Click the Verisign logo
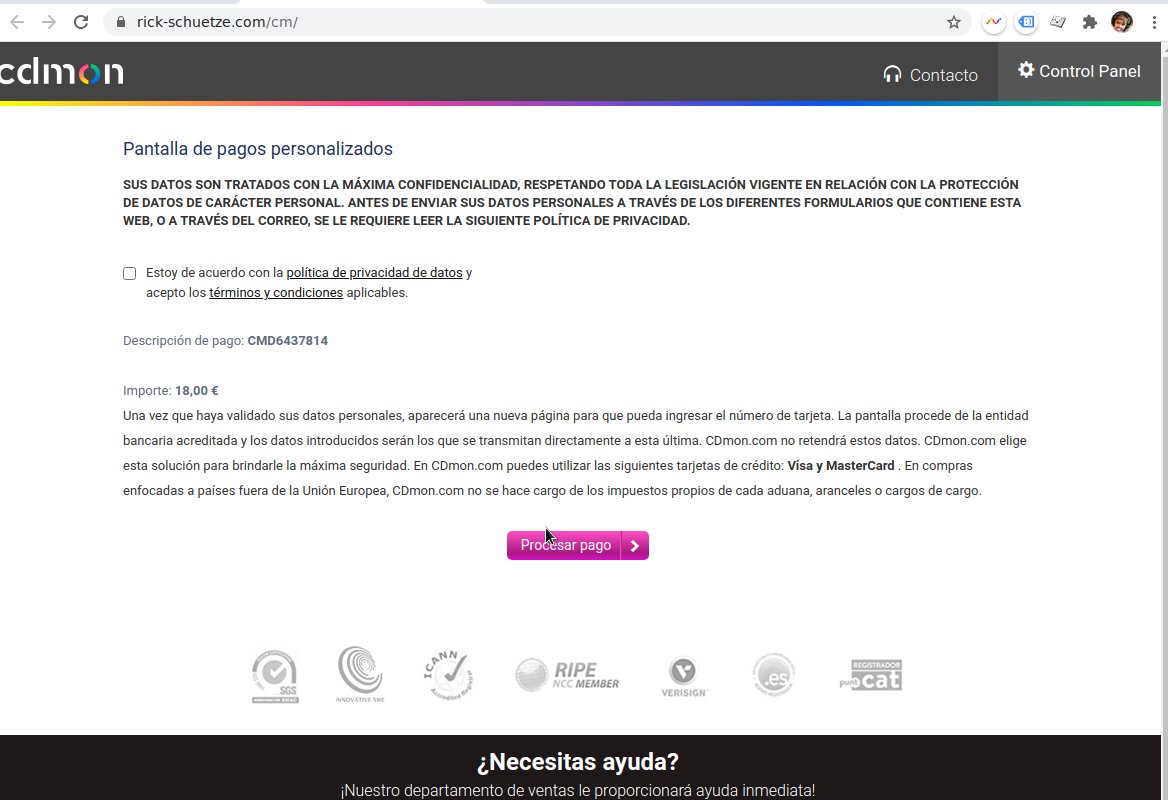 click(684, 677)
